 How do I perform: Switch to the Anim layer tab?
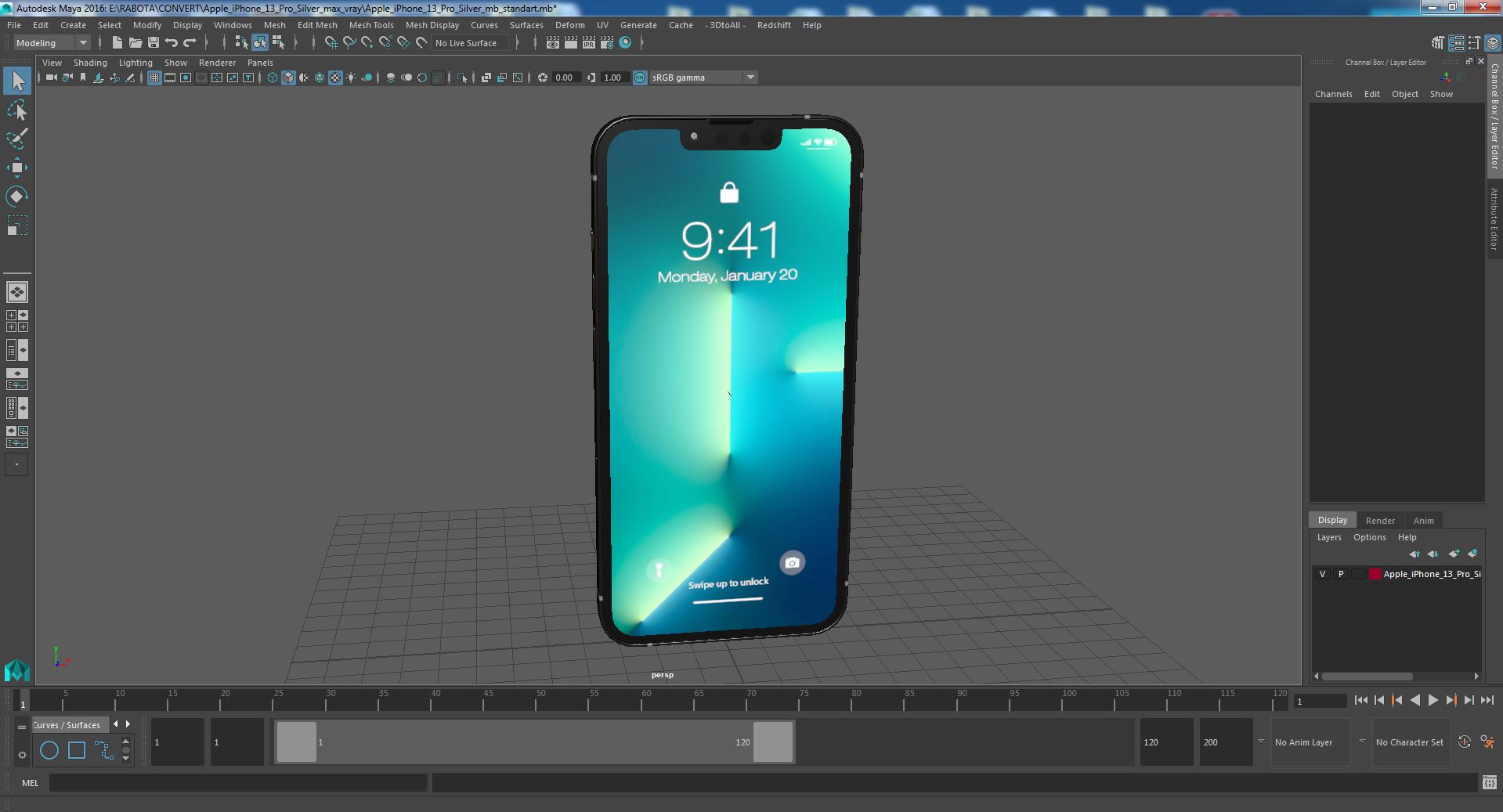1423,521
